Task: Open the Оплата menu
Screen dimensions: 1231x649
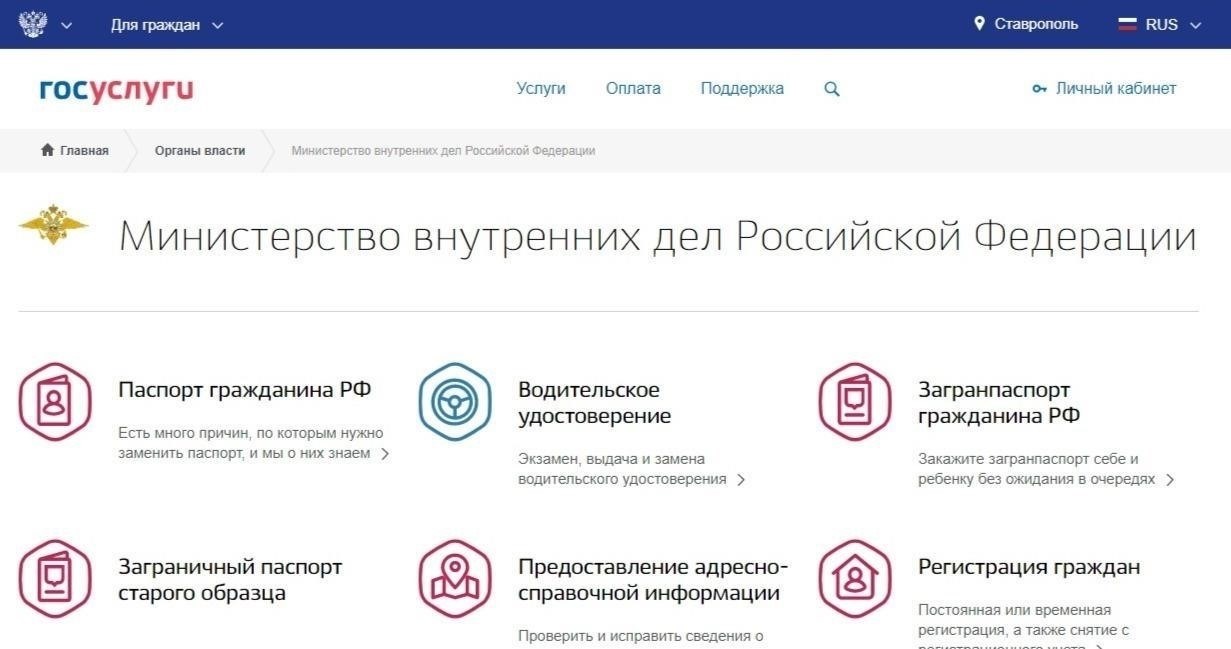Action: coord(633,88)
